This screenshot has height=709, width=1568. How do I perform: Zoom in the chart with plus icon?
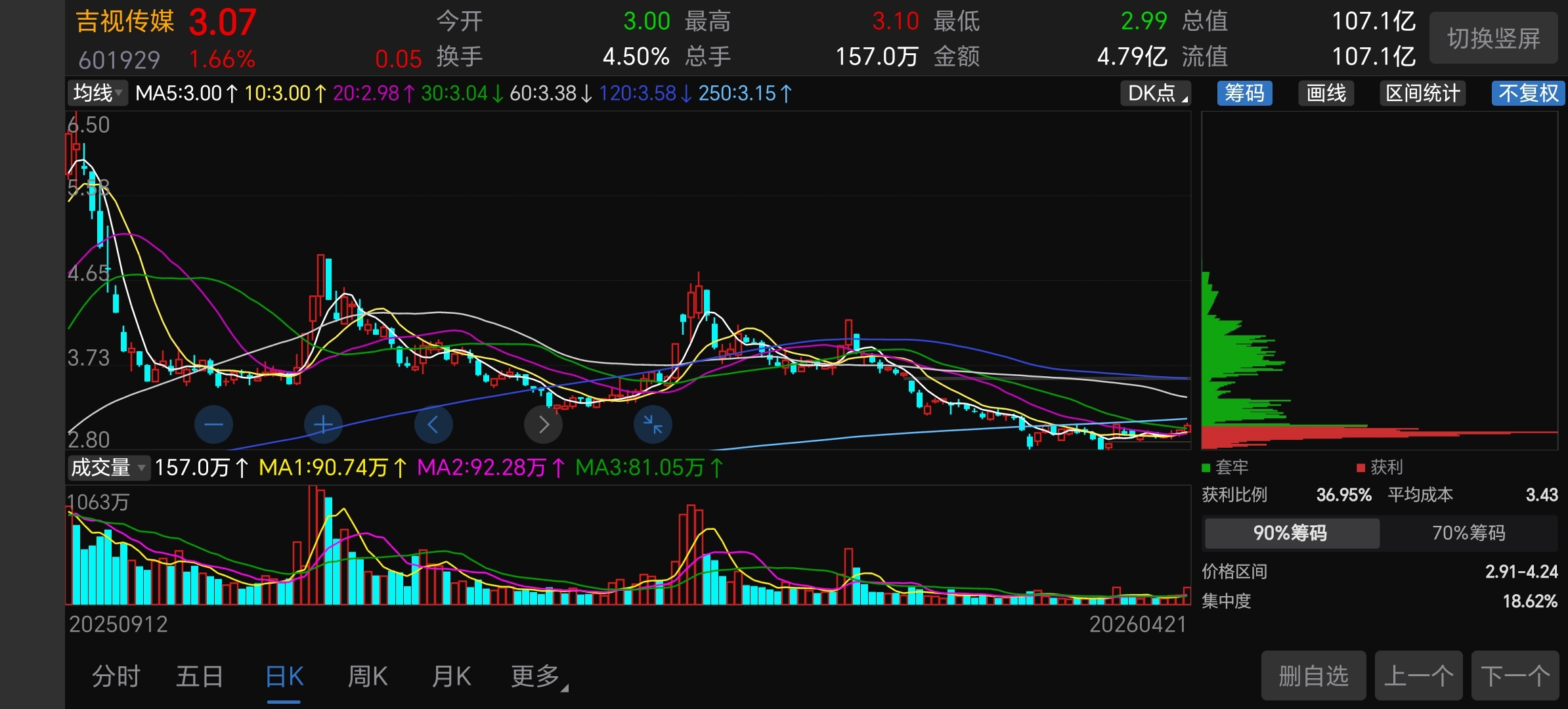pos(324,425)
